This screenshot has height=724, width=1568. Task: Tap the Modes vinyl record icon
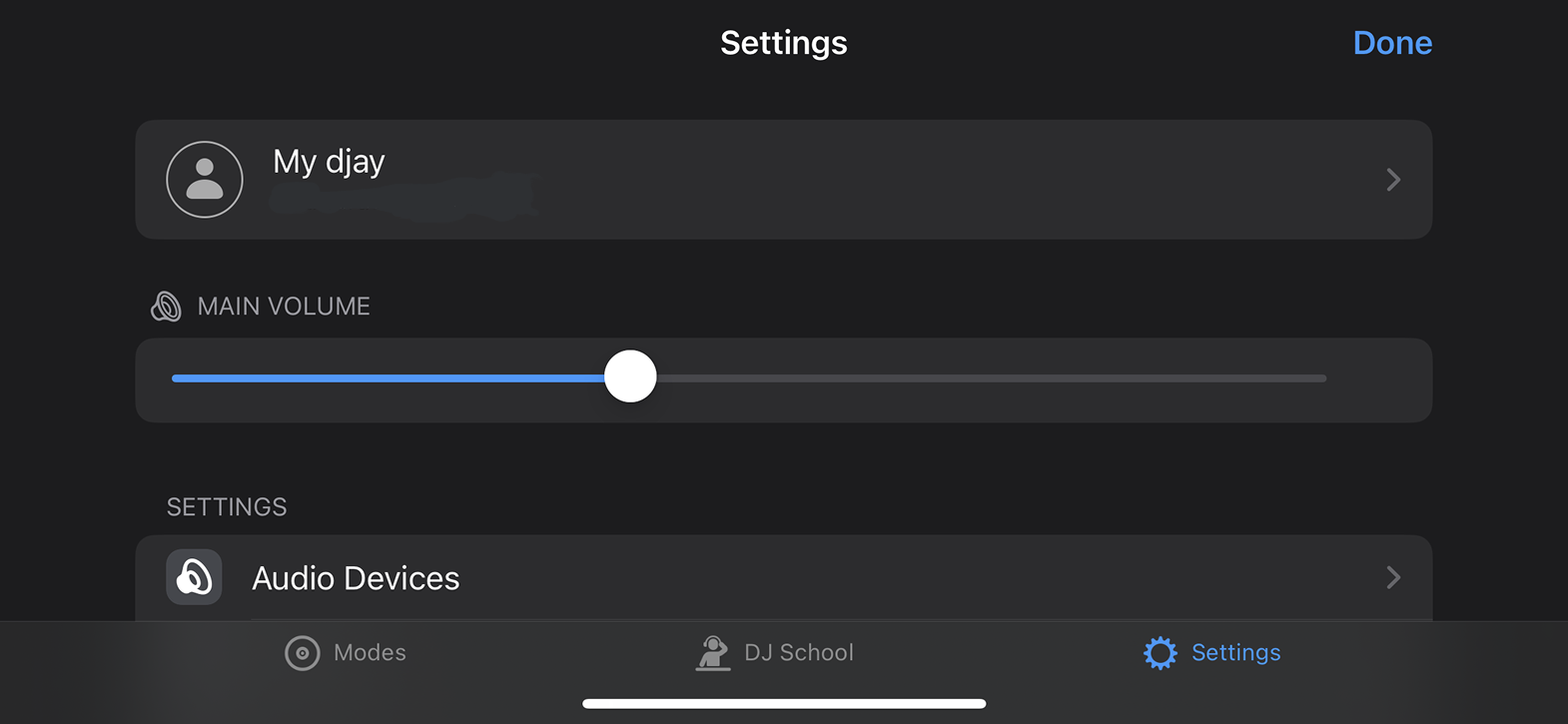[303, 652]
